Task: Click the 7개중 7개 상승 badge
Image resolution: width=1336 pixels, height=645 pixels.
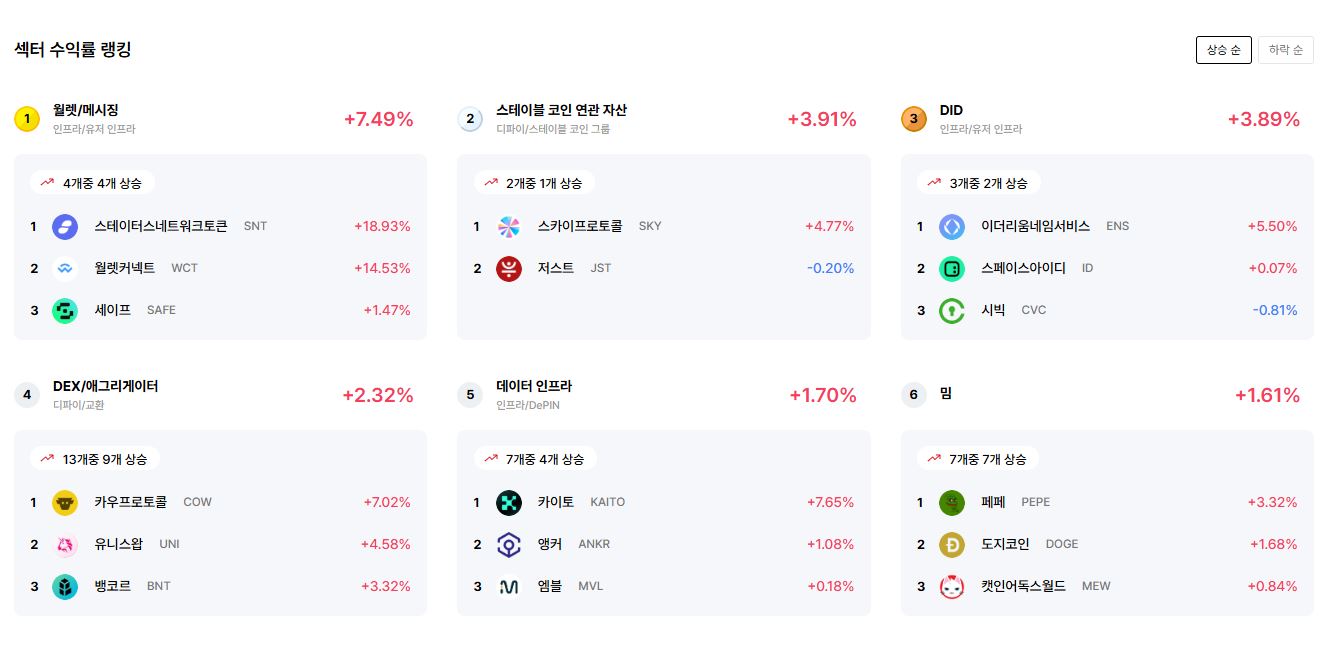Action: click(x=978, y=459)
